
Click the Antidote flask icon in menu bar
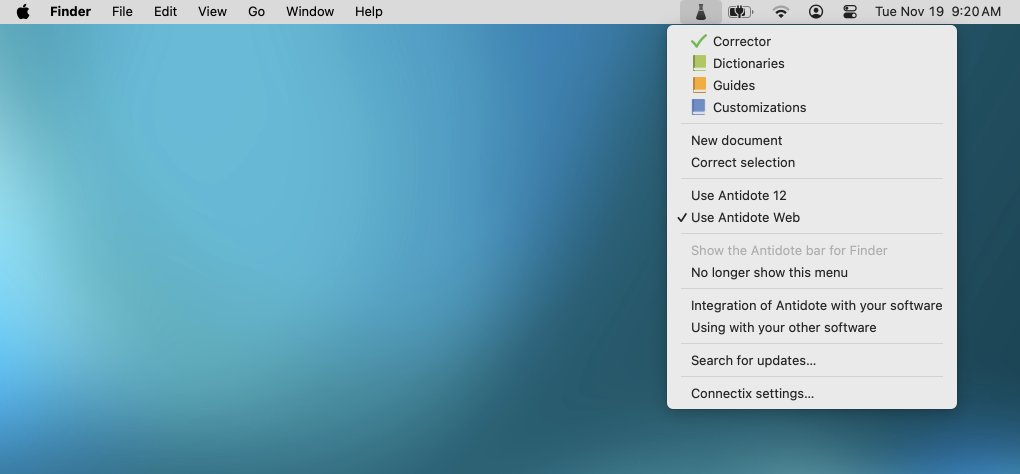[x=701, y=12]
